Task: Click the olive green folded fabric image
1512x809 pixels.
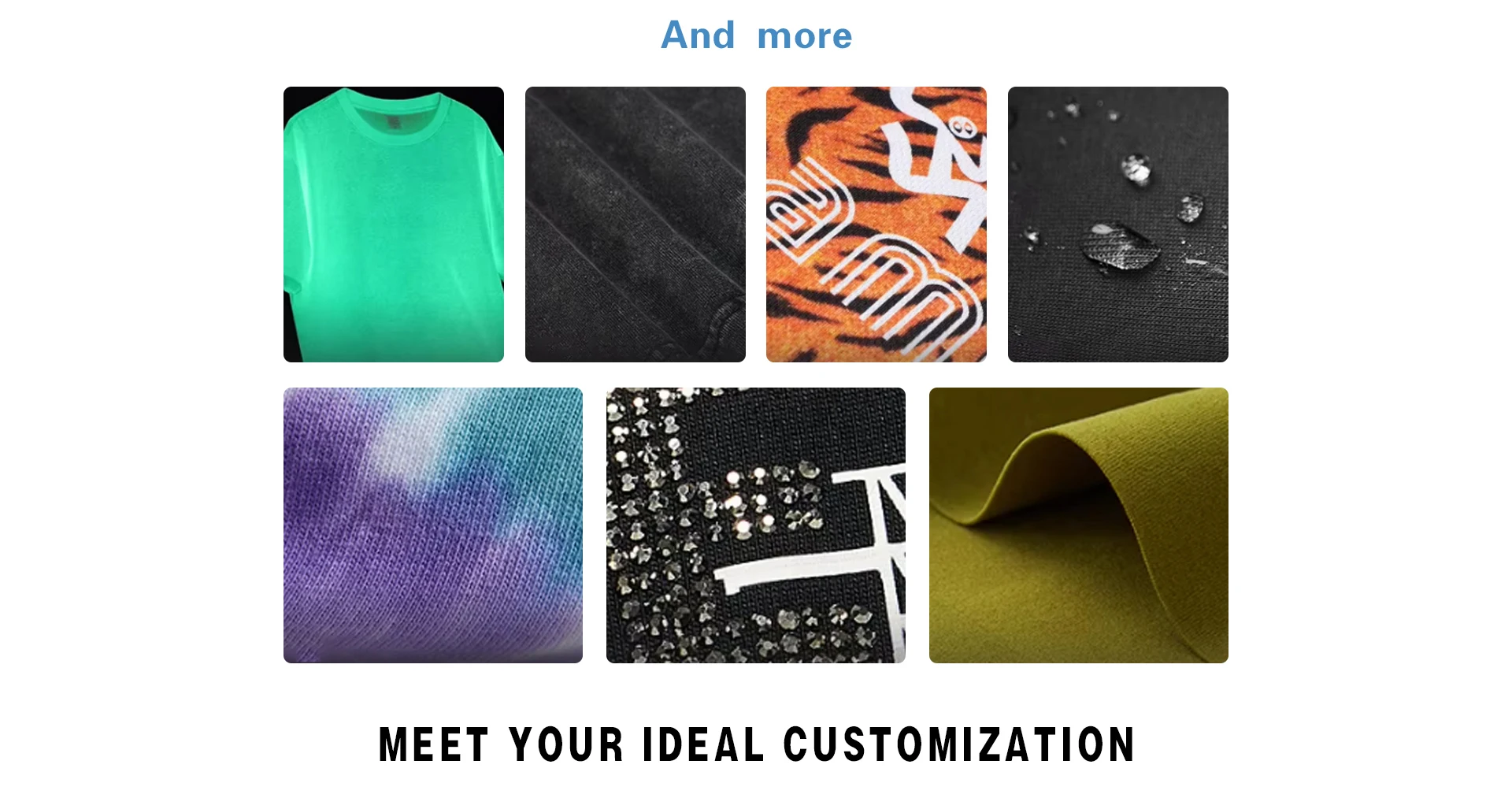Action: pyautogui.click(x=1079, y=525)
